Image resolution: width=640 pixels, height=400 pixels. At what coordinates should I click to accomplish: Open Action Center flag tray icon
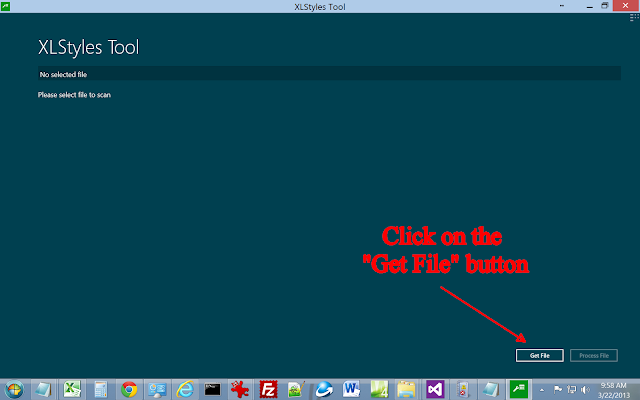click(558, 390)
